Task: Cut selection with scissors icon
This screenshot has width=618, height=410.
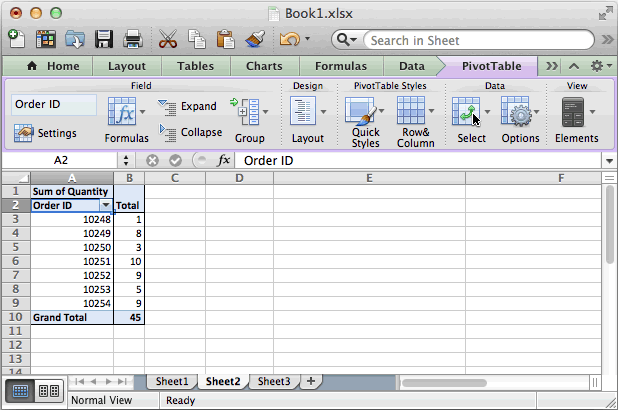Action: coord(168,39)
